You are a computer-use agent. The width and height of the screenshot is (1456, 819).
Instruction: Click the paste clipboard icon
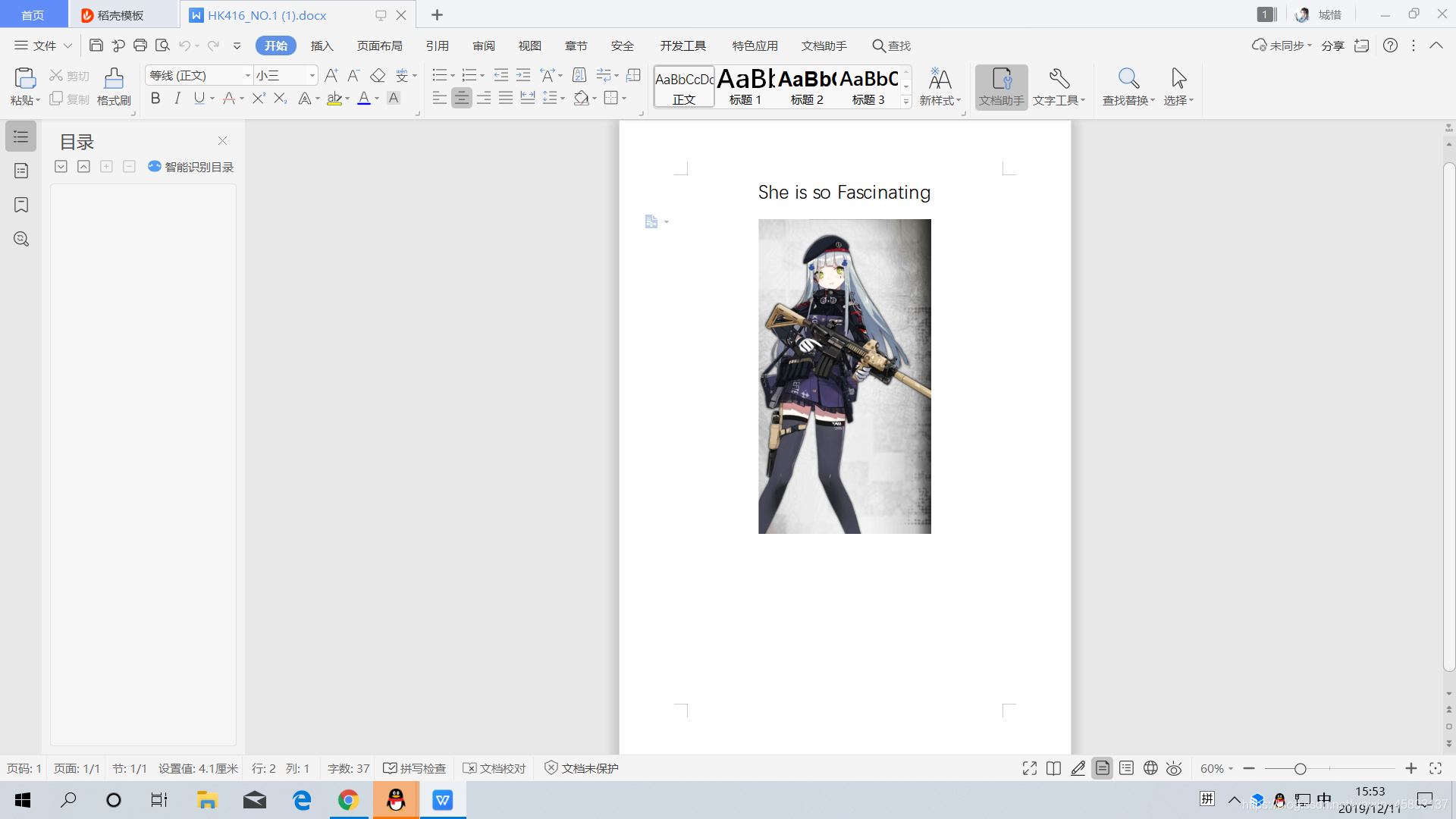(24, 78)
